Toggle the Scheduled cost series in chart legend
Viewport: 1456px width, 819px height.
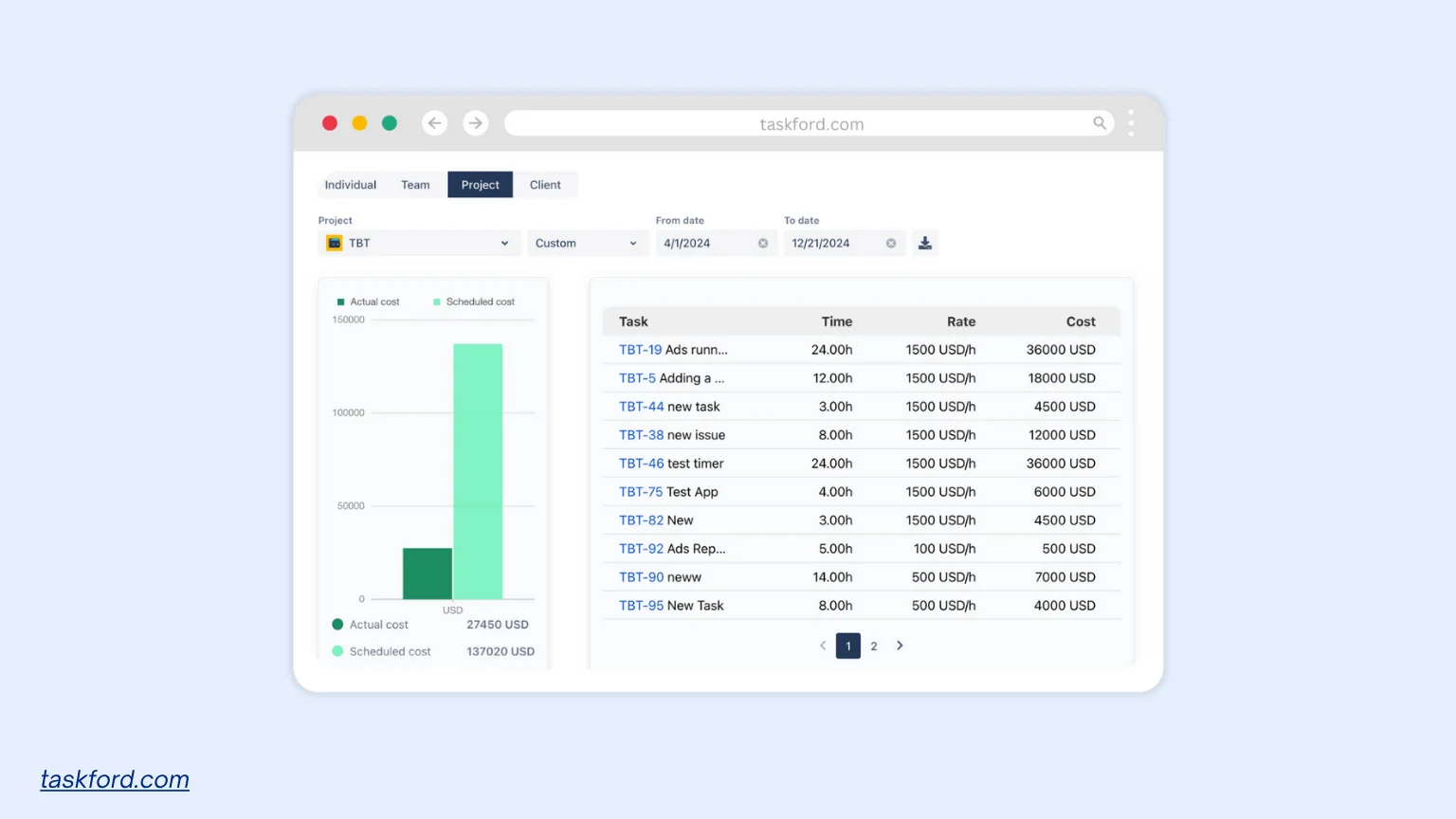click(x=476, y=301)
